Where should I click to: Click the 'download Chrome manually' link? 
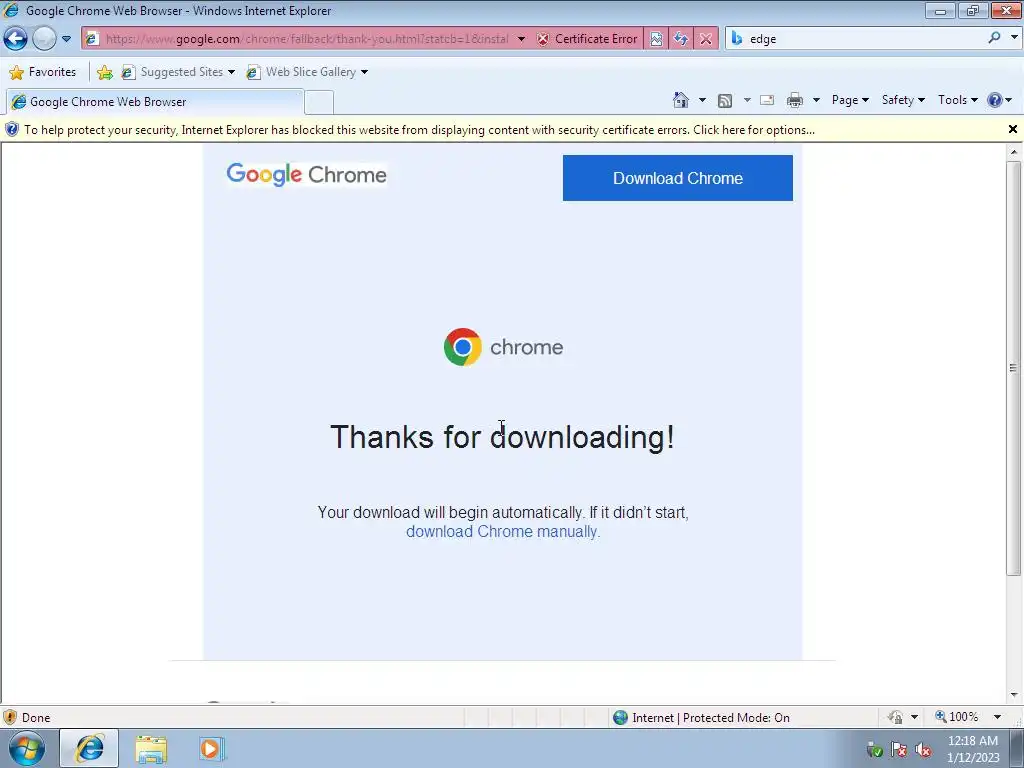point(503,532)
